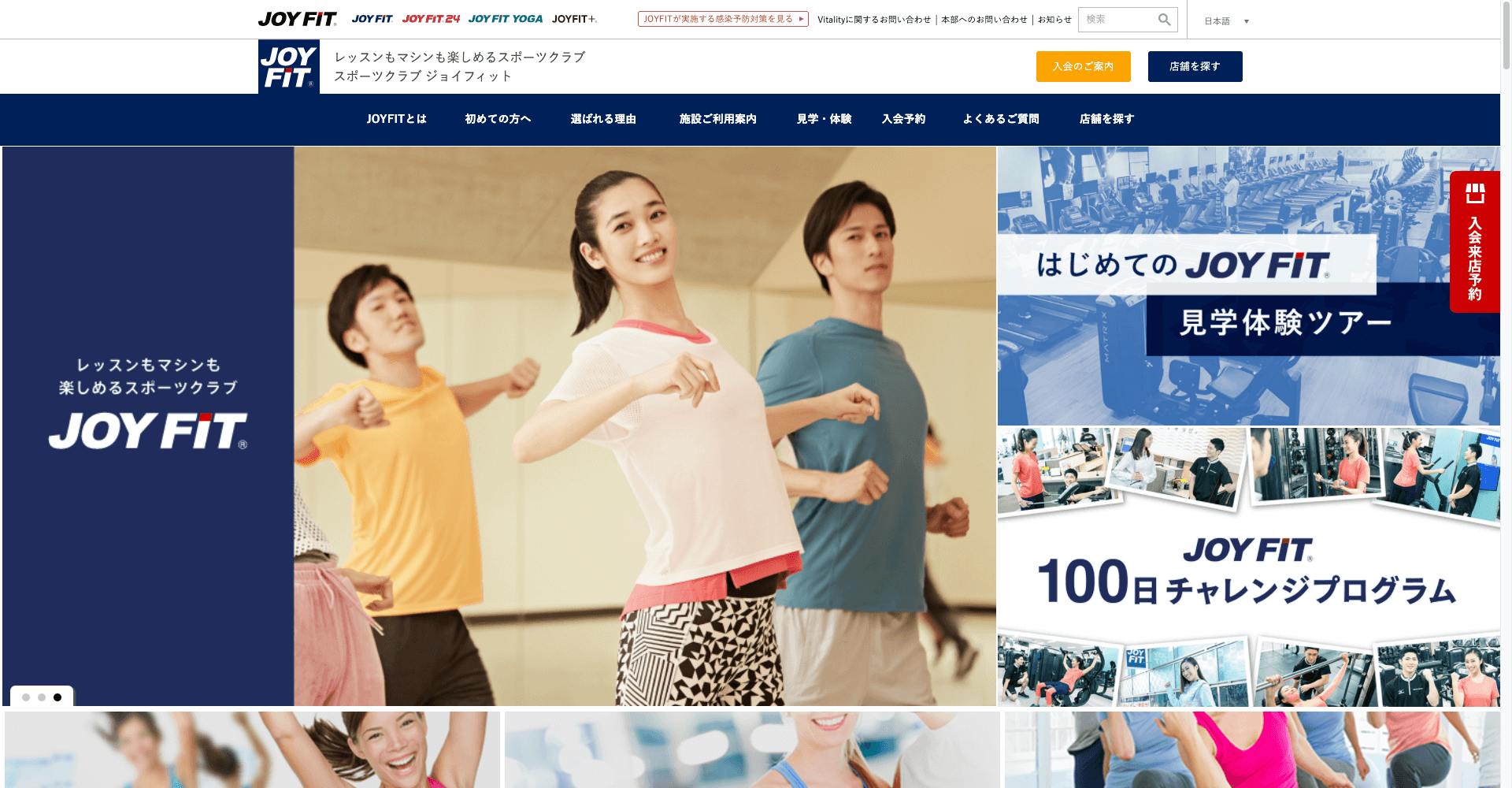This screenshot has height=788, width=1512.
Task: Open the 見学・体験 menu item
Action: (x=824, y=119)
